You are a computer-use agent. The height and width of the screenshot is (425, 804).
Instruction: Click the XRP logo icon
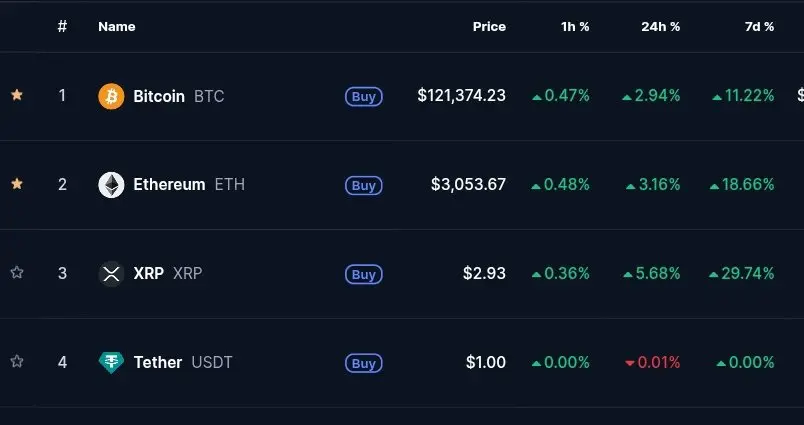(x=111, y=274)
